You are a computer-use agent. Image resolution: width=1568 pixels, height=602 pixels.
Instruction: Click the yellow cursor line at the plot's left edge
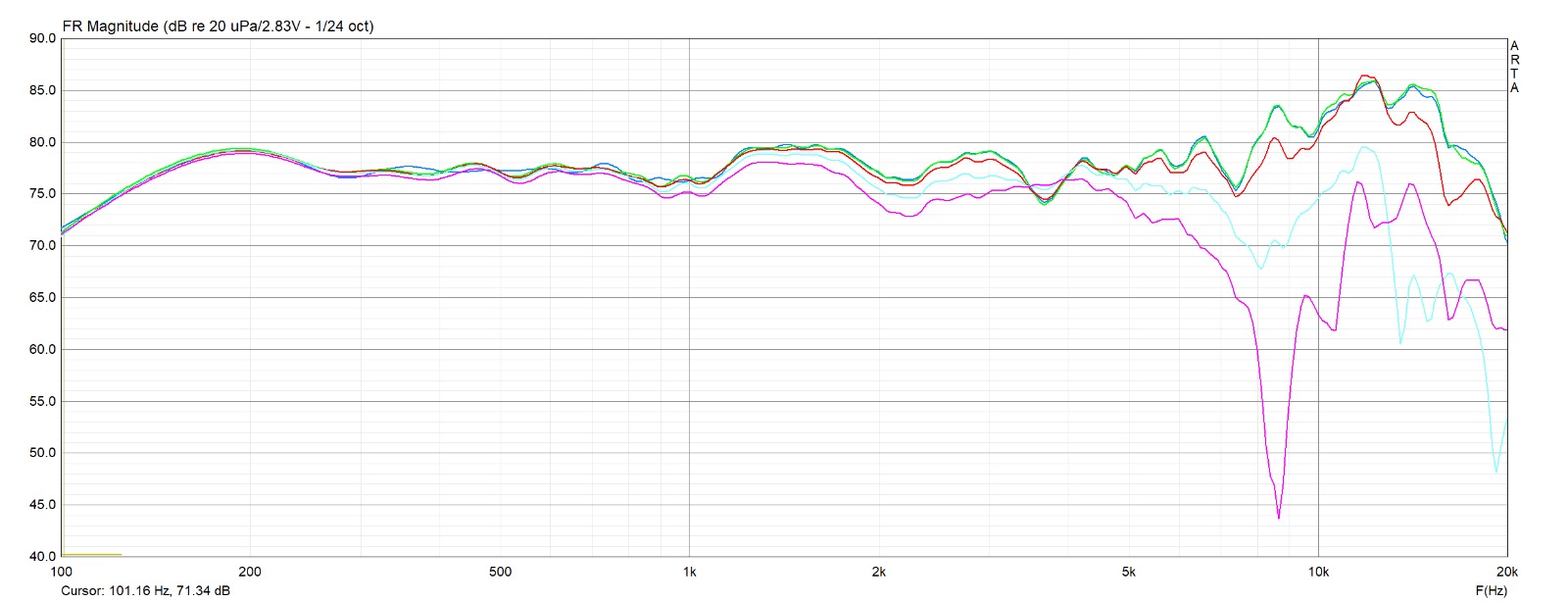(x=62, y=294)
